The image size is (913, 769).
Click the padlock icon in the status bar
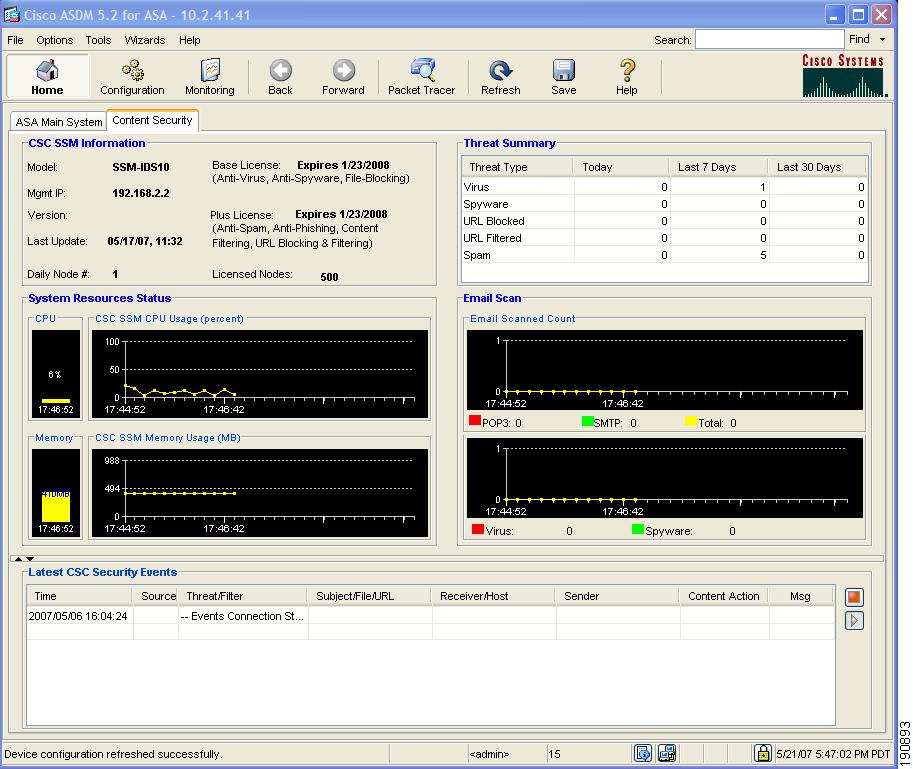[x=762, y=753]
